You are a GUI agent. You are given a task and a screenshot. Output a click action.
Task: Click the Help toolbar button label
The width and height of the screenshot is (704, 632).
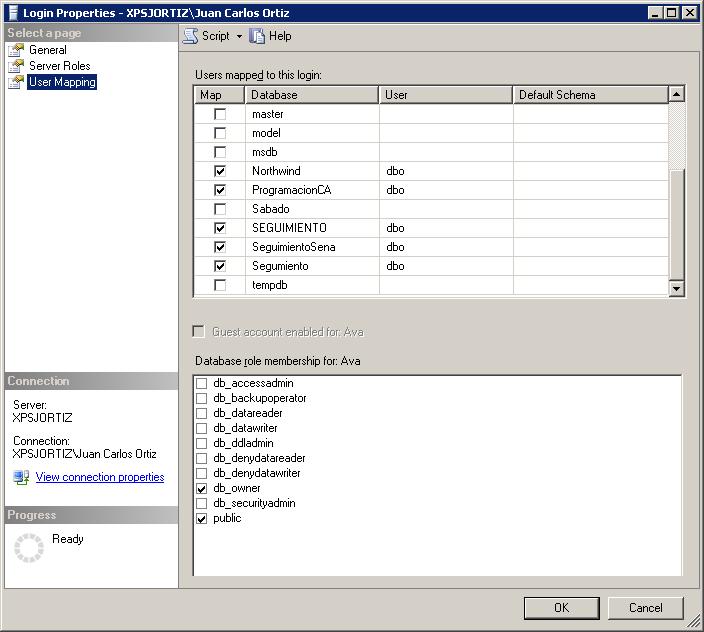[280, 36]
